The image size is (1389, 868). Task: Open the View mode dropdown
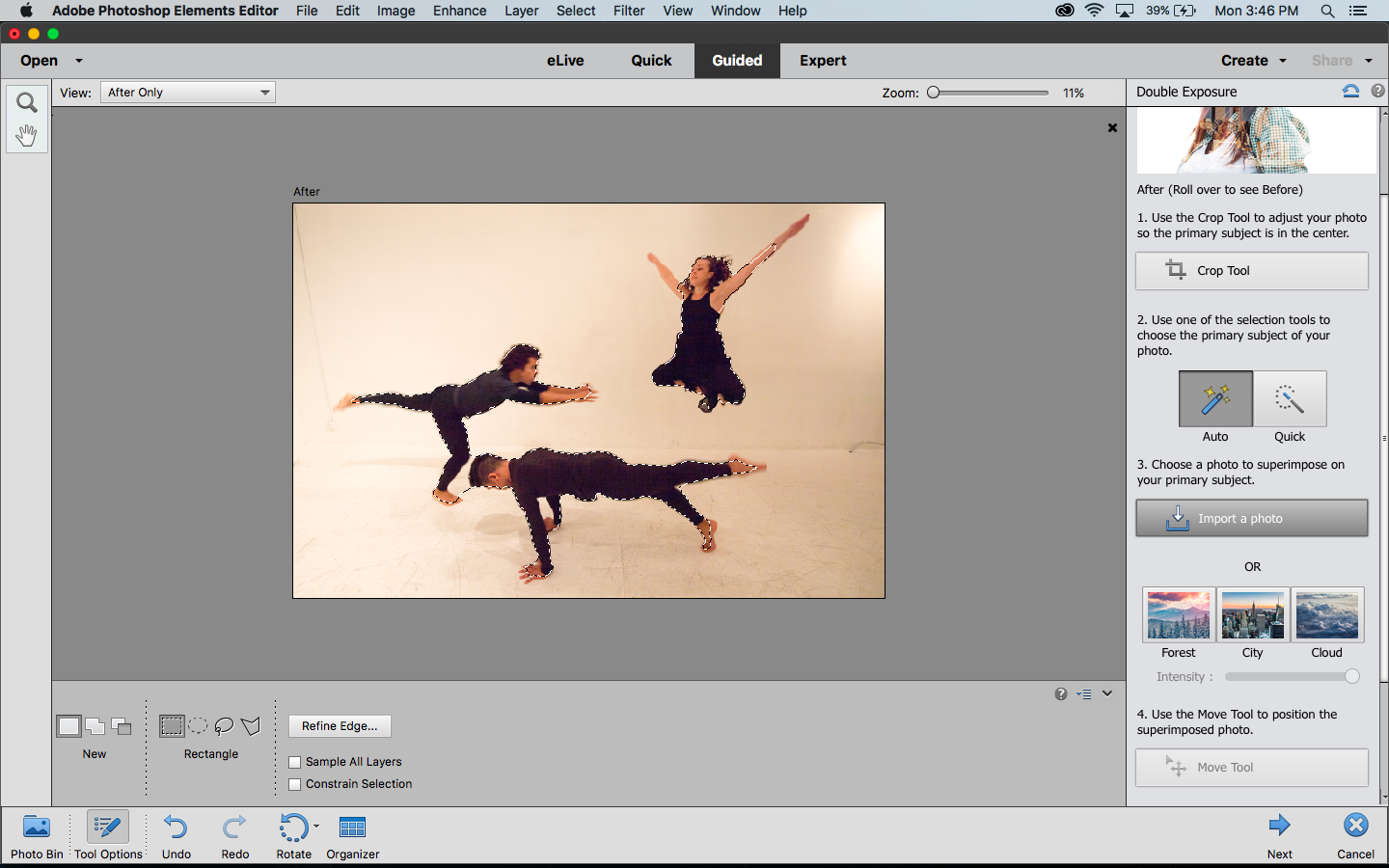(x=188, y=93)
